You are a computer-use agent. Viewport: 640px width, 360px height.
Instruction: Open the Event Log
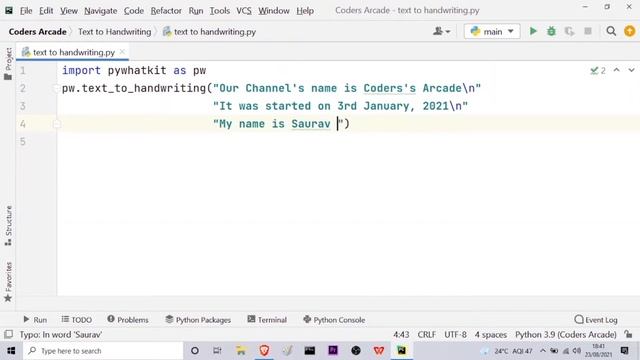click(596, 320)
